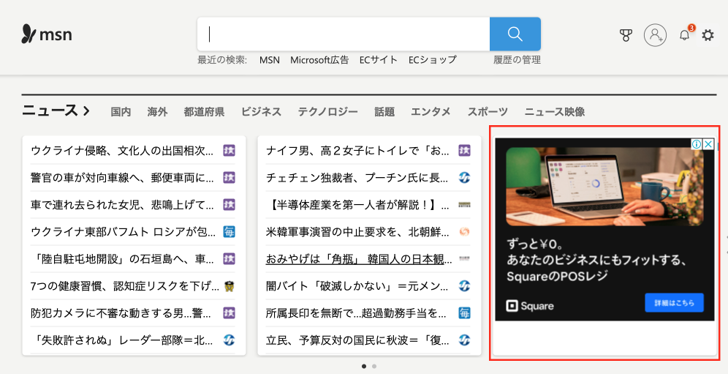This screenshot has height=374, width=728.
Task: Select recent search ECショップ
Action: point(432,60)
